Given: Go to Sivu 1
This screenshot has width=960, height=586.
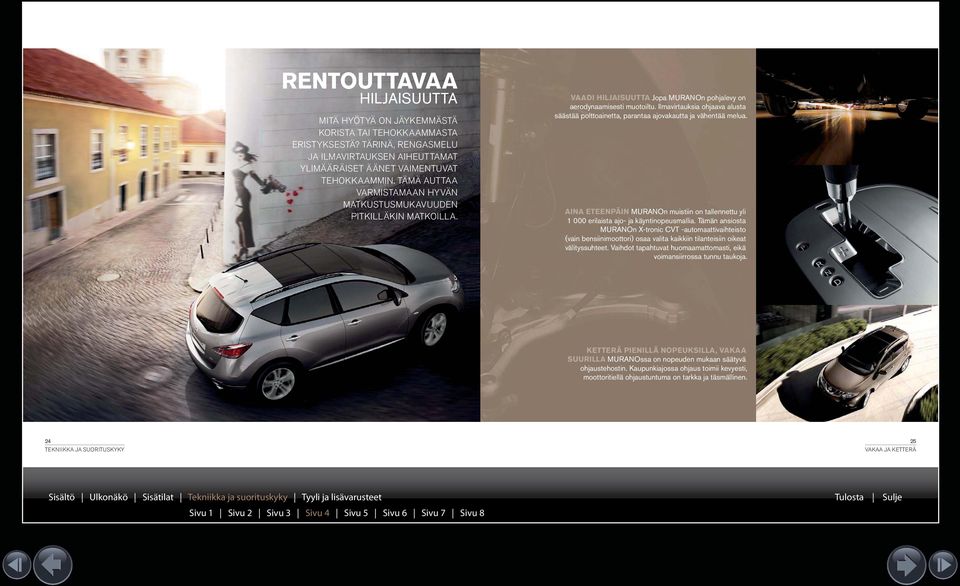Looking at the screenshot, I should (201, 513).
